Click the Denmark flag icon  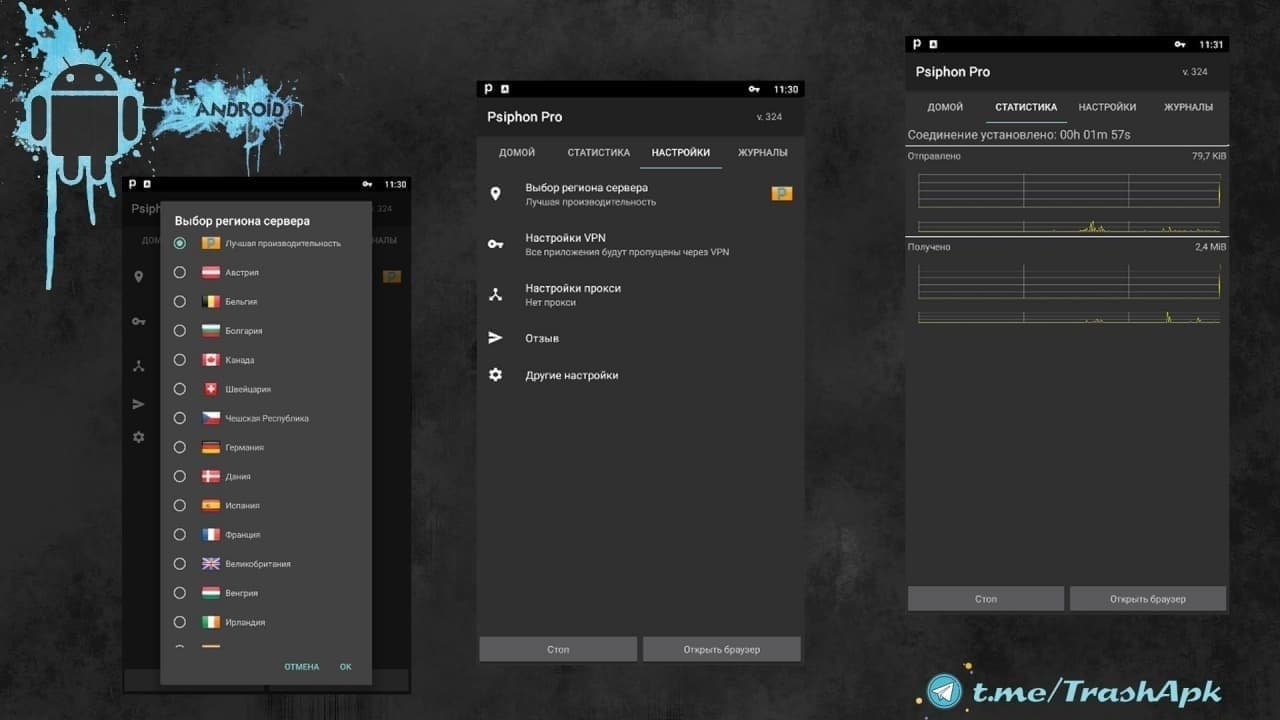pyautogui.click(x=211, y=476)
